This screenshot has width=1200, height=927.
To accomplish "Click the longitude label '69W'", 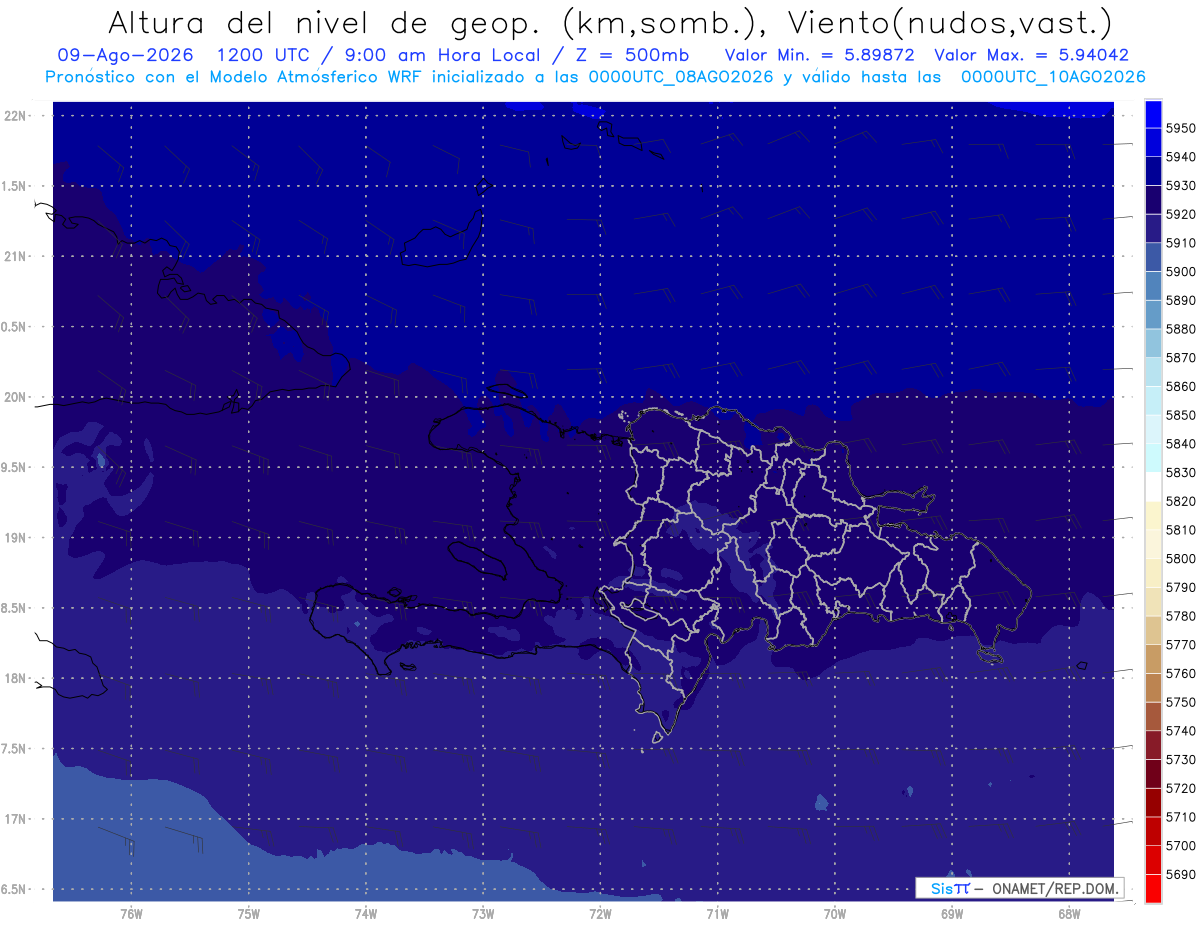I will (952, 913).
